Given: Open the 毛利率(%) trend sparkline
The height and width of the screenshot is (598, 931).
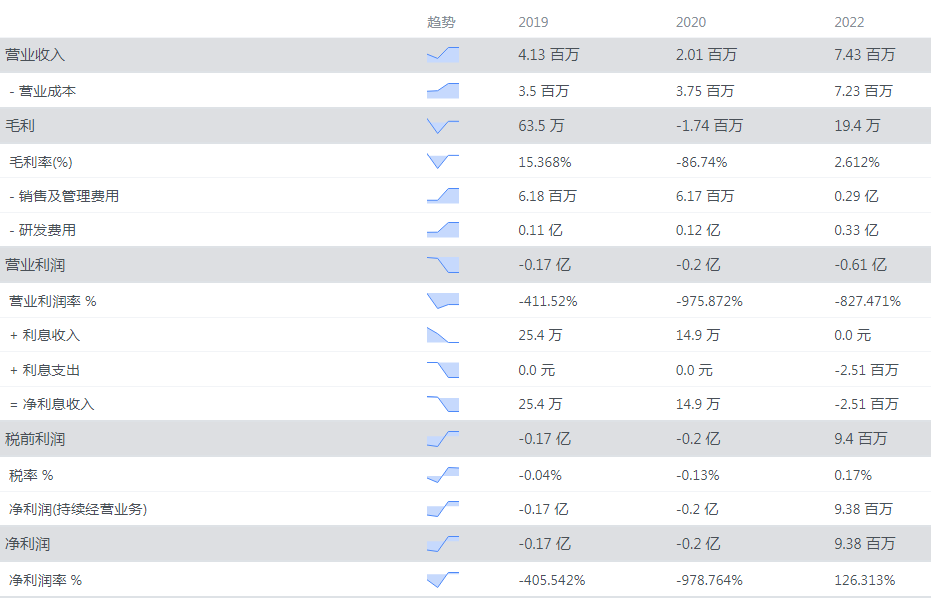Looking at the screenshot, I should tap(442, 161).
